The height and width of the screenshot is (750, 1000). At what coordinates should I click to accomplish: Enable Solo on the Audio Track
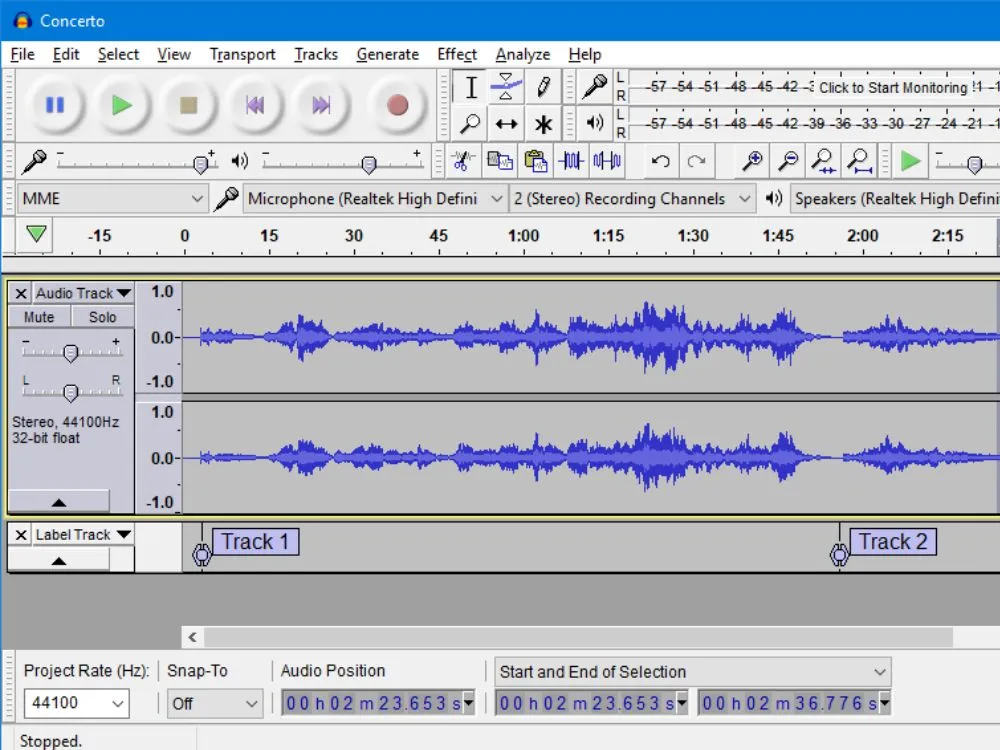[x=103, y=316]
